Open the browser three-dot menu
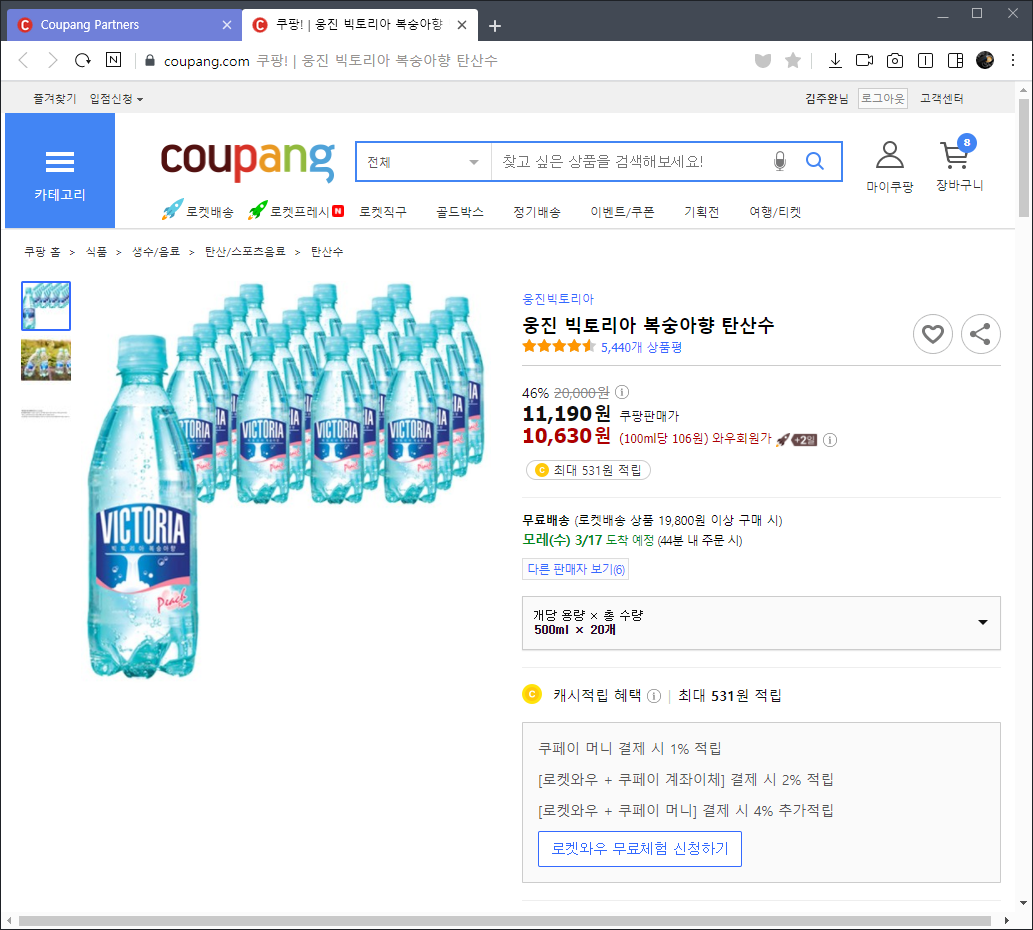 click(1013, 61)
